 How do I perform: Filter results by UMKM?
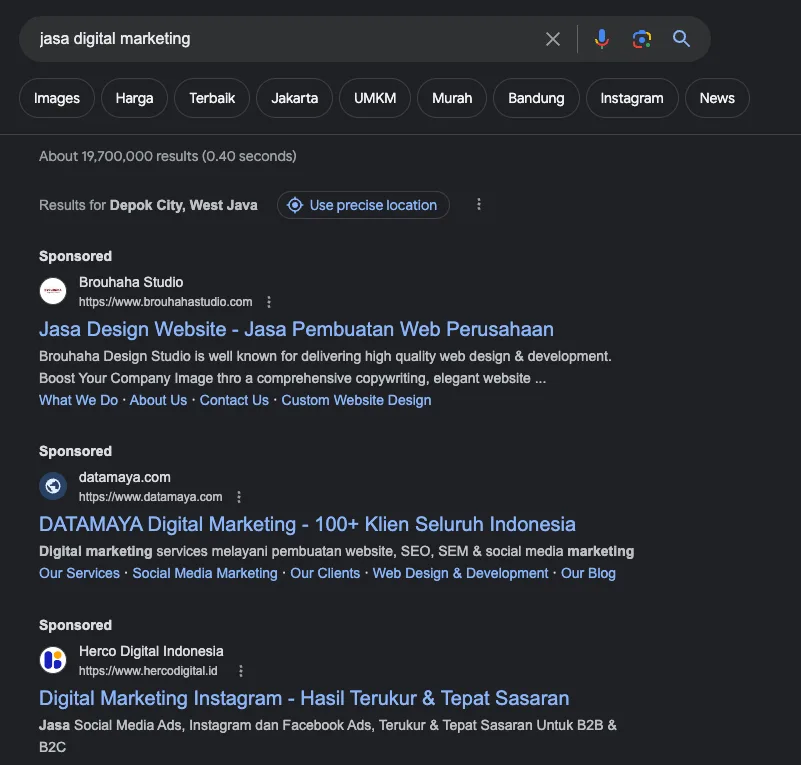click(x=374, y=98)
